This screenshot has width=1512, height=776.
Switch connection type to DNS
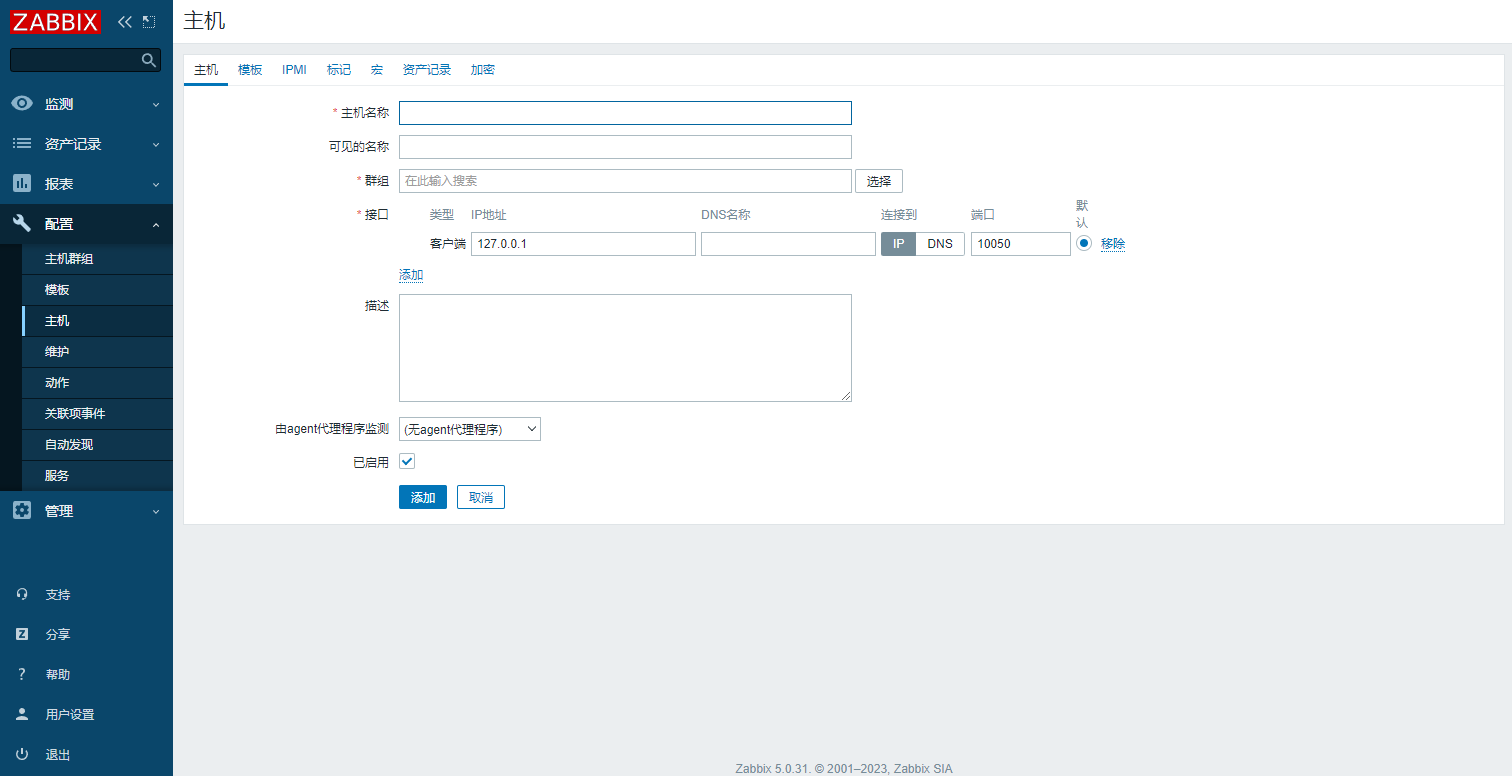point(940,244)
